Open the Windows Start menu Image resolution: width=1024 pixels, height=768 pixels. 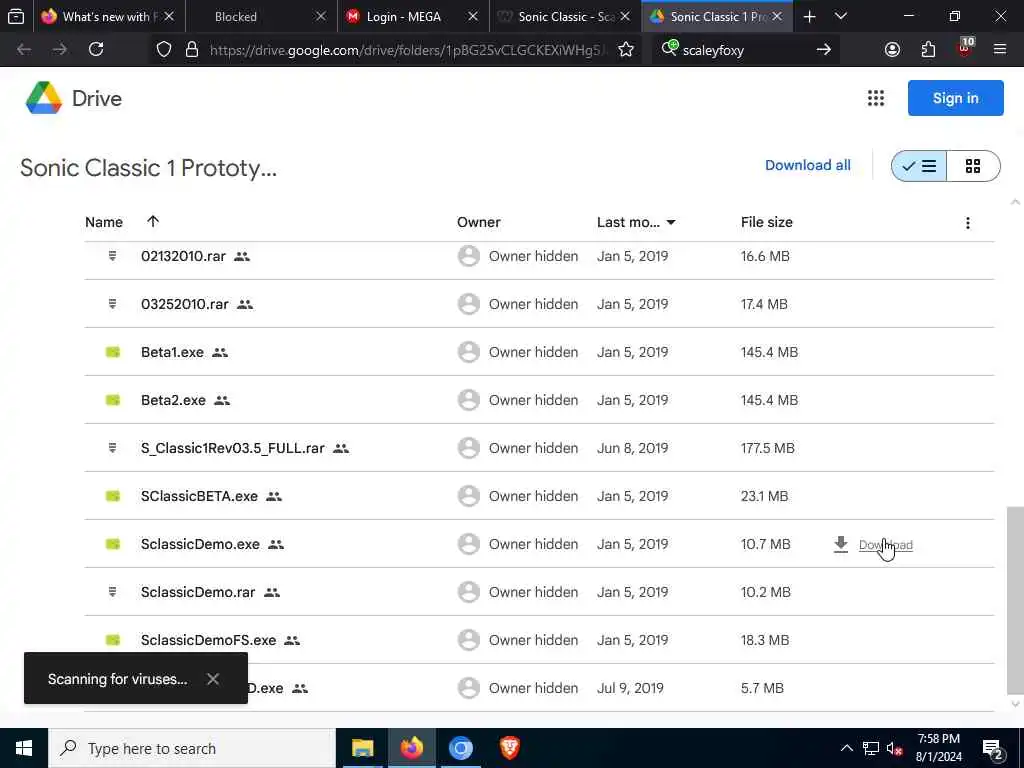tap(24, 748)
